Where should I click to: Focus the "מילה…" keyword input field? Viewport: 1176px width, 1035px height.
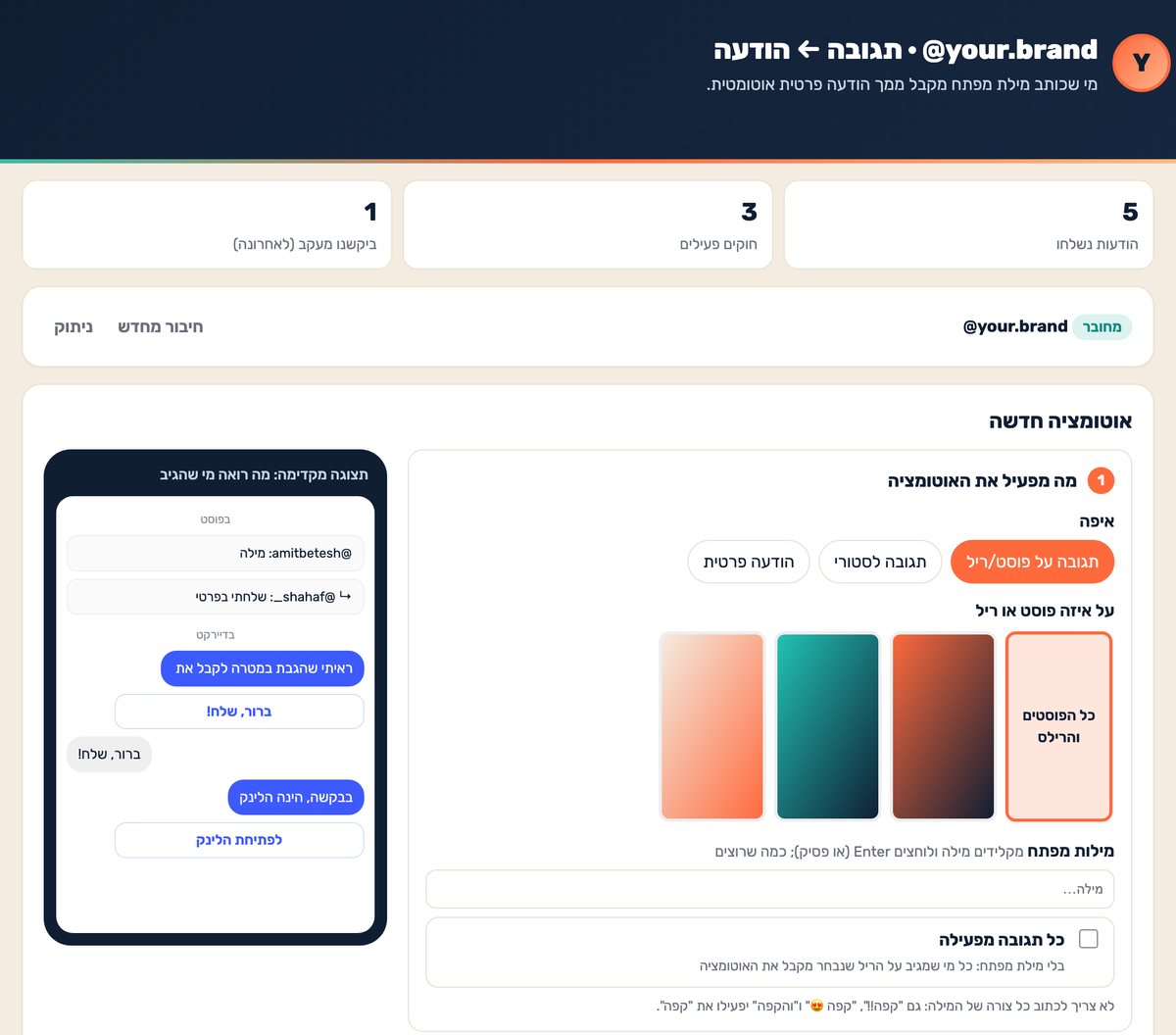click(770, 889)
